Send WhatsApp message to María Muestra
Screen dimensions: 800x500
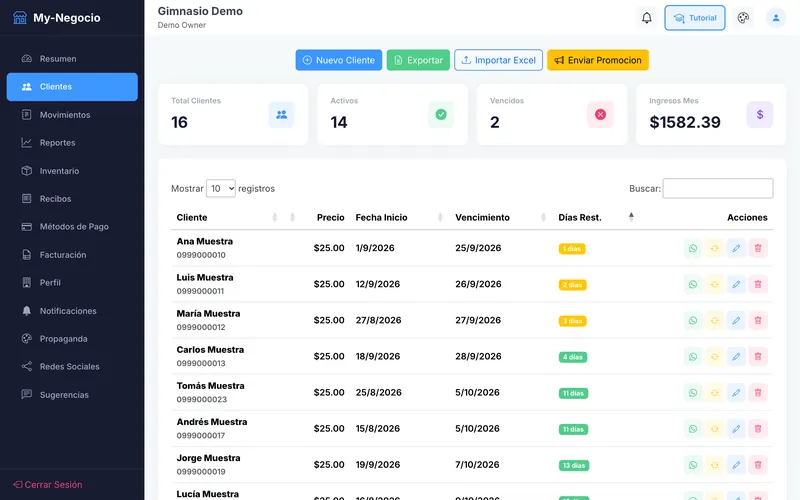[x=693, y=320]
